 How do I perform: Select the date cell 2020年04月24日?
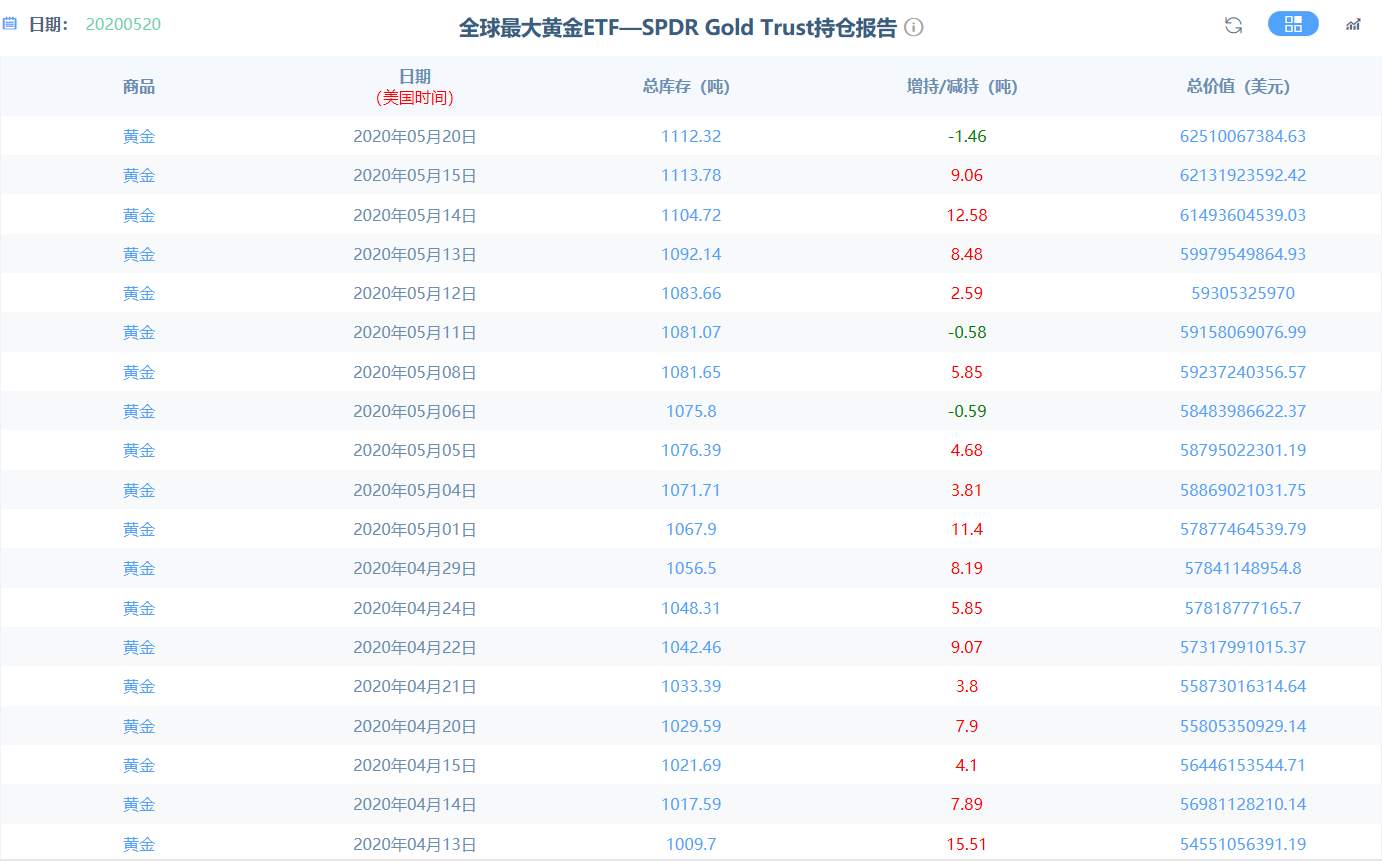(415, 608)
